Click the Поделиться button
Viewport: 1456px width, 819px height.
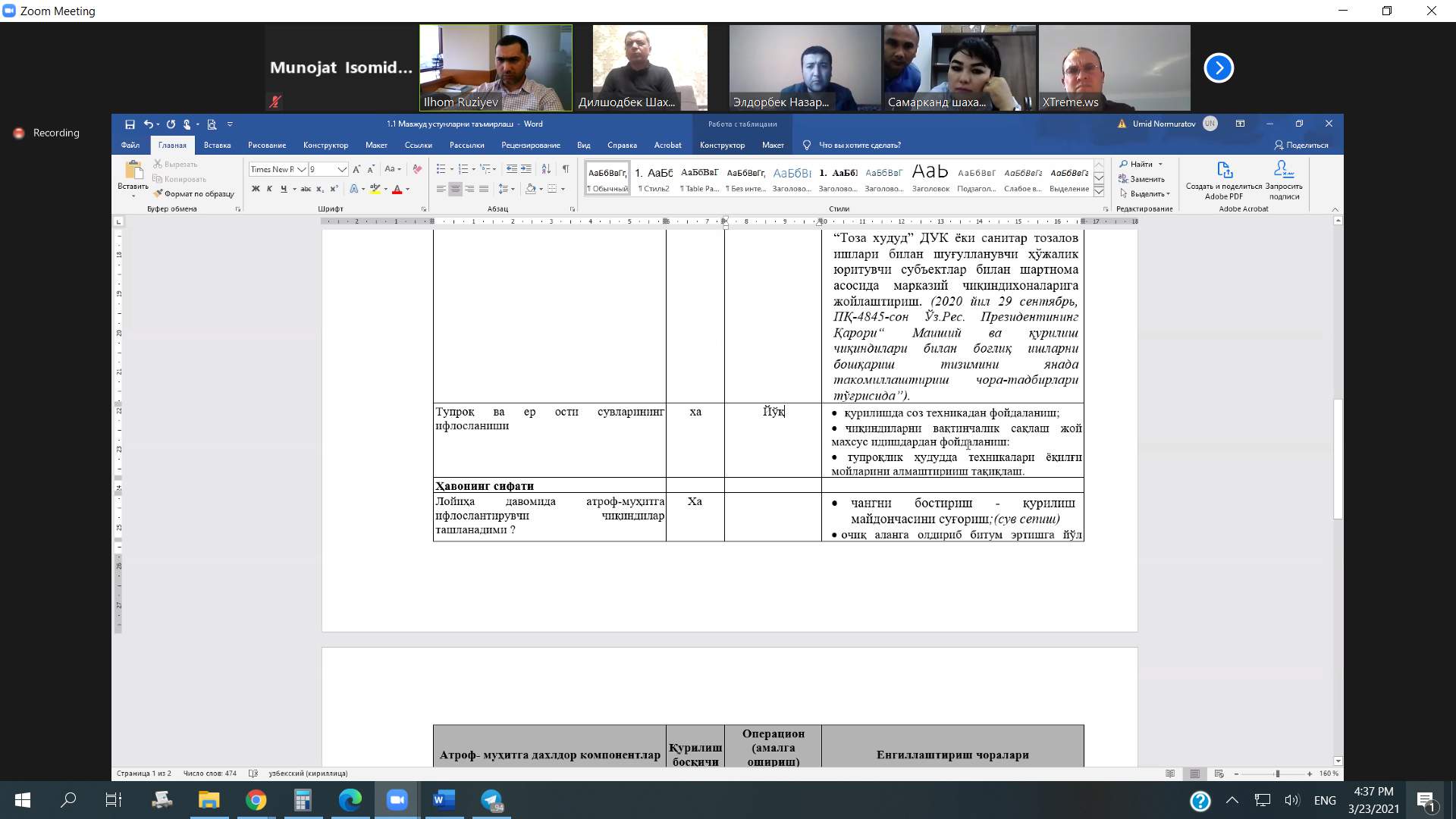point(1301,145)
